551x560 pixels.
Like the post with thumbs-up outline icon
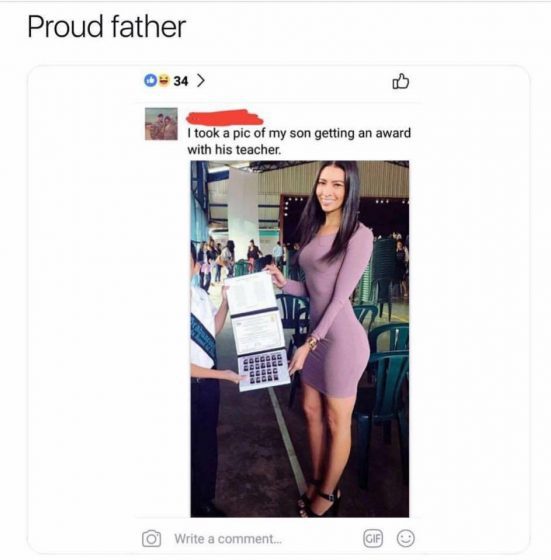(400, 81)
